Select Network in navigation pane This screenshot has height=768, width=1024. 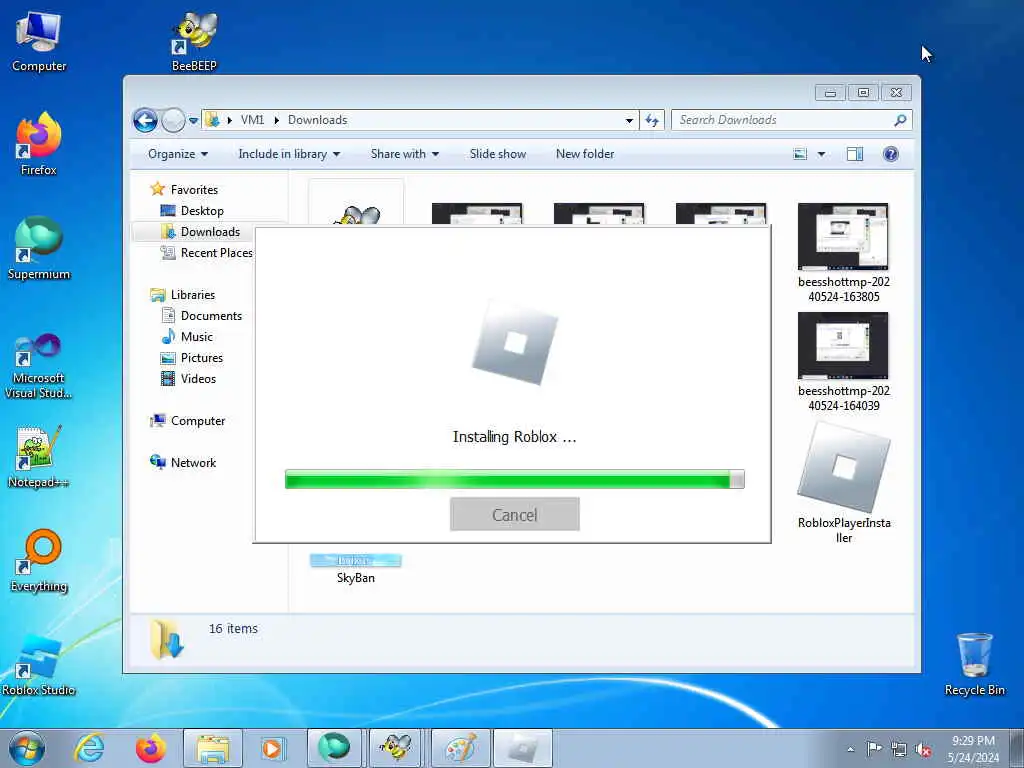pos(193,463)
